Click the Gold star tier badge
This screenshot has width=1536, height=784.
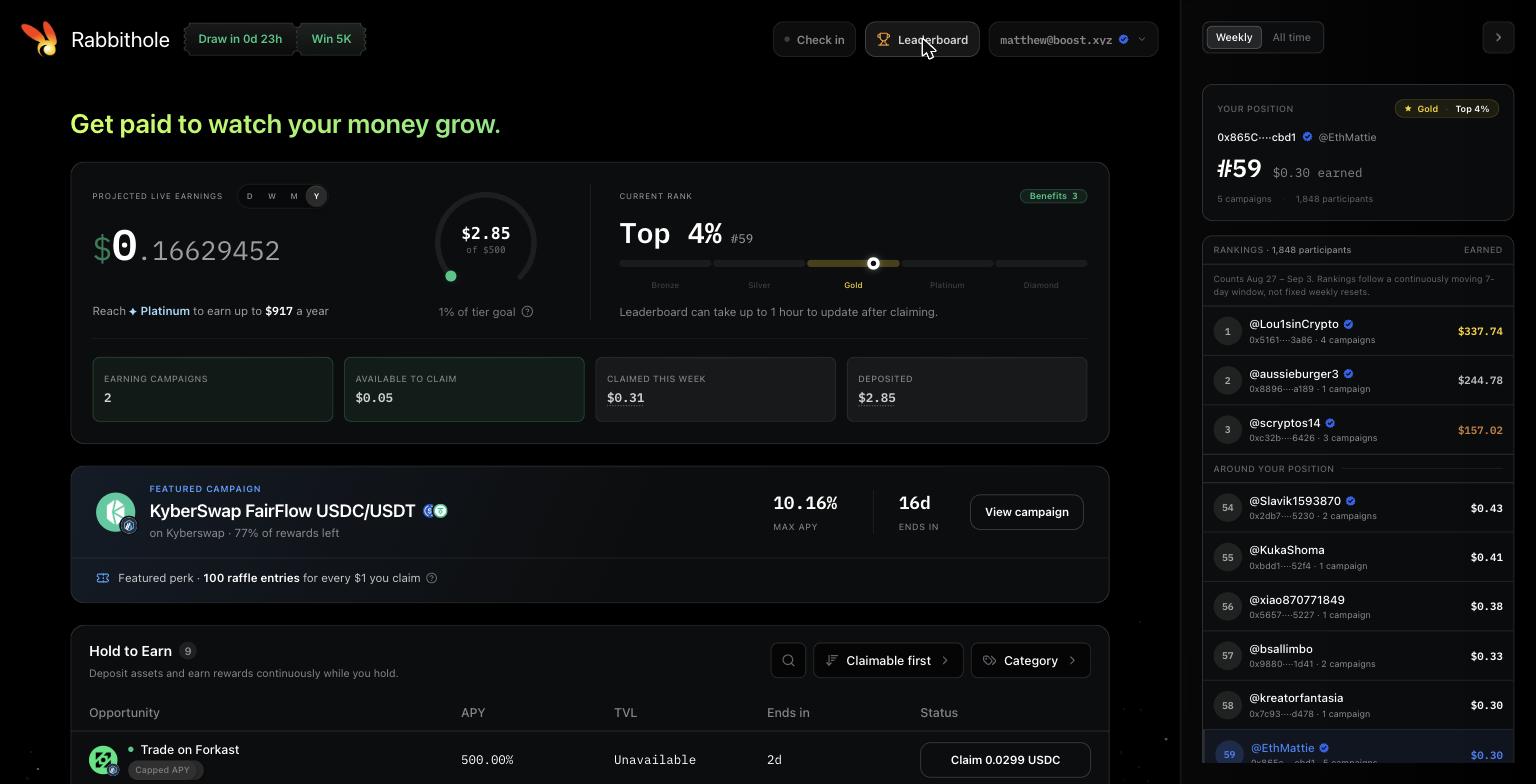(1421, 109)
